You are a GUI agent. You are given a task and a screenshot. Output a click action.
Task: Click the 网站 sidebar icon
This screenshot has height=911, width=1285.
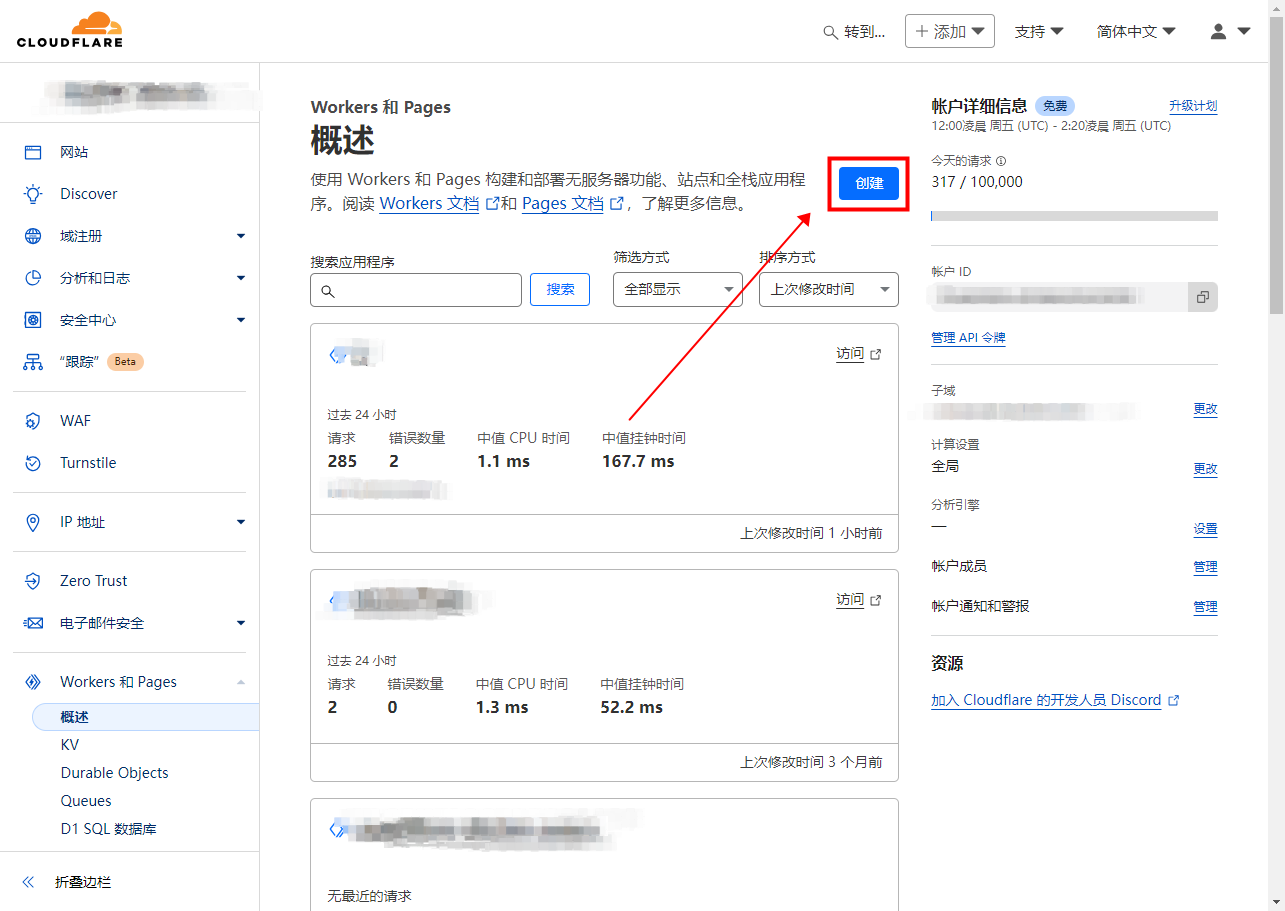pos(33,152)
